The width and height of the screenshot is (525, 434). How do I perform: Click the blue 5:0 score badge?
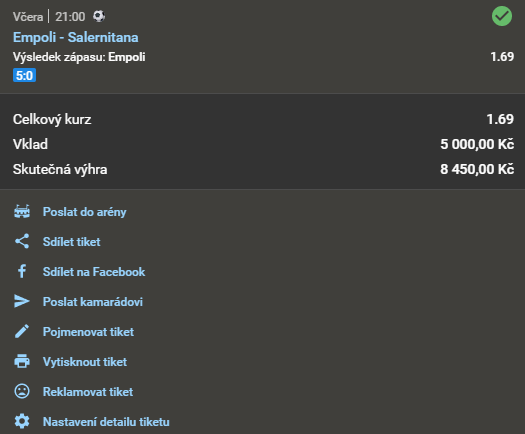point(24,75)
